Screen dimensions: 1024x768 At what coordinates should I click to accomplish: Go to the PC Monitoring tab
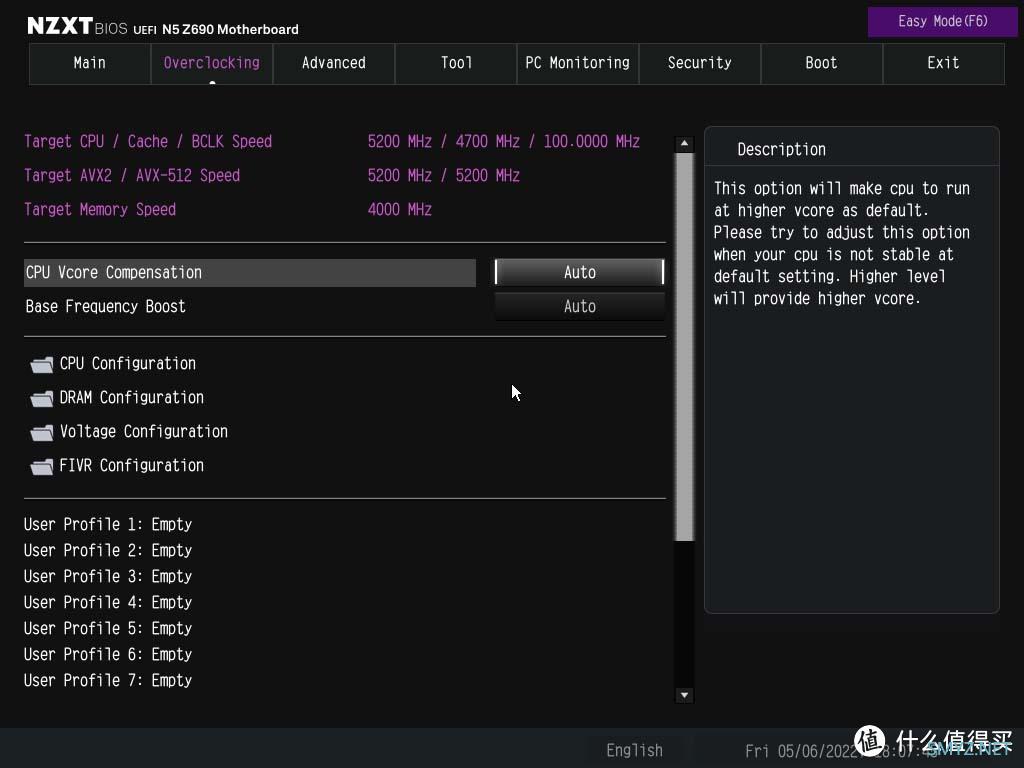(578, 63)
